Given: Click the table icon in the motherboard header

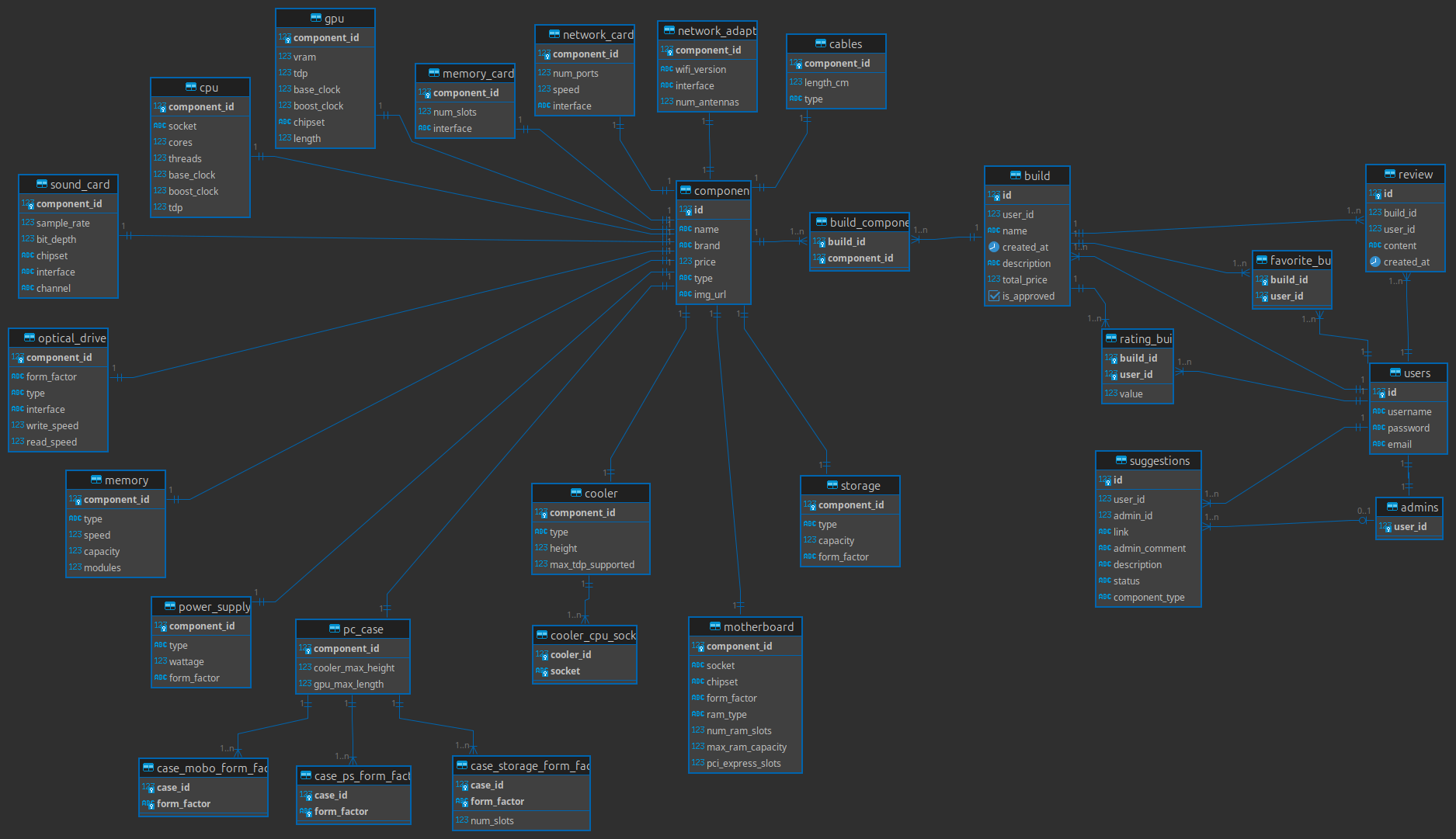Looking at the screenshot, I should point(714,626).
